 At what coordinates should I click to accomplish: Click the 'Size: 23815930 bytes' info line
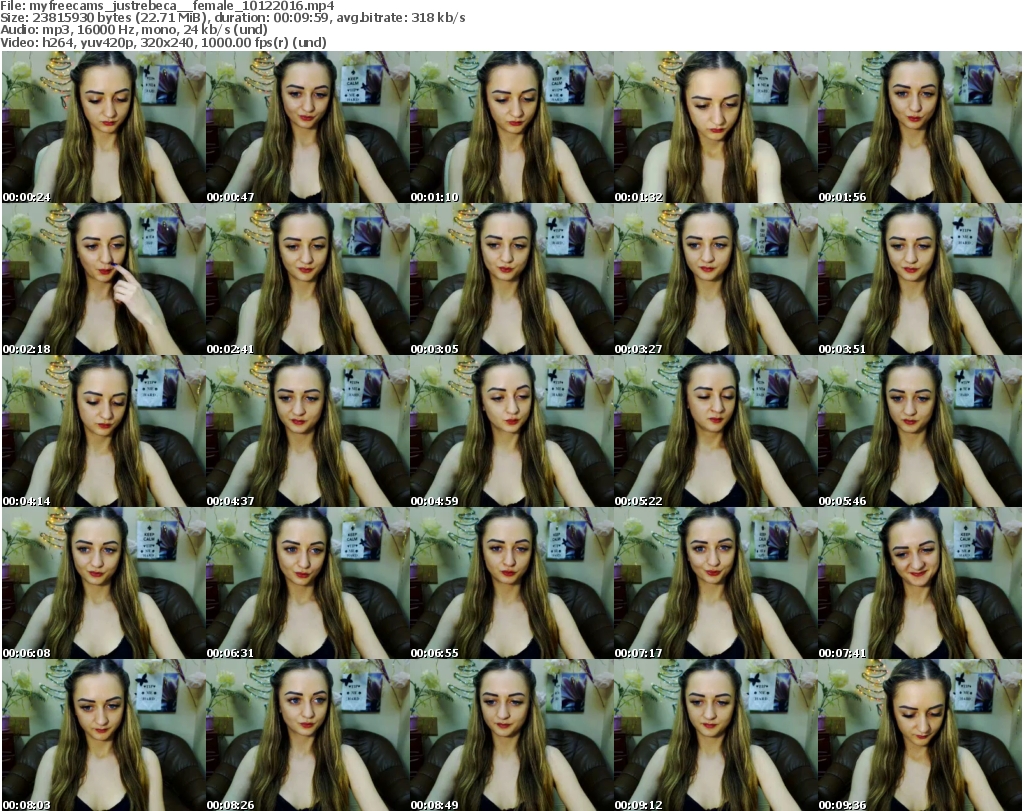point(233,18)
